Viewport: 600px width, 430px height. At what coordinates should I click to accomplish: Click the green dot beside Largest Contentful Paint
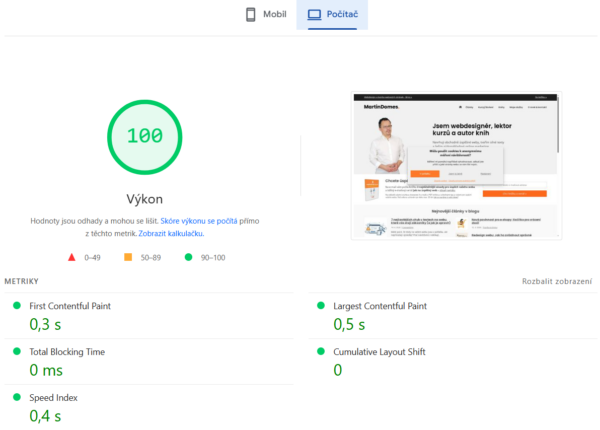321,305
